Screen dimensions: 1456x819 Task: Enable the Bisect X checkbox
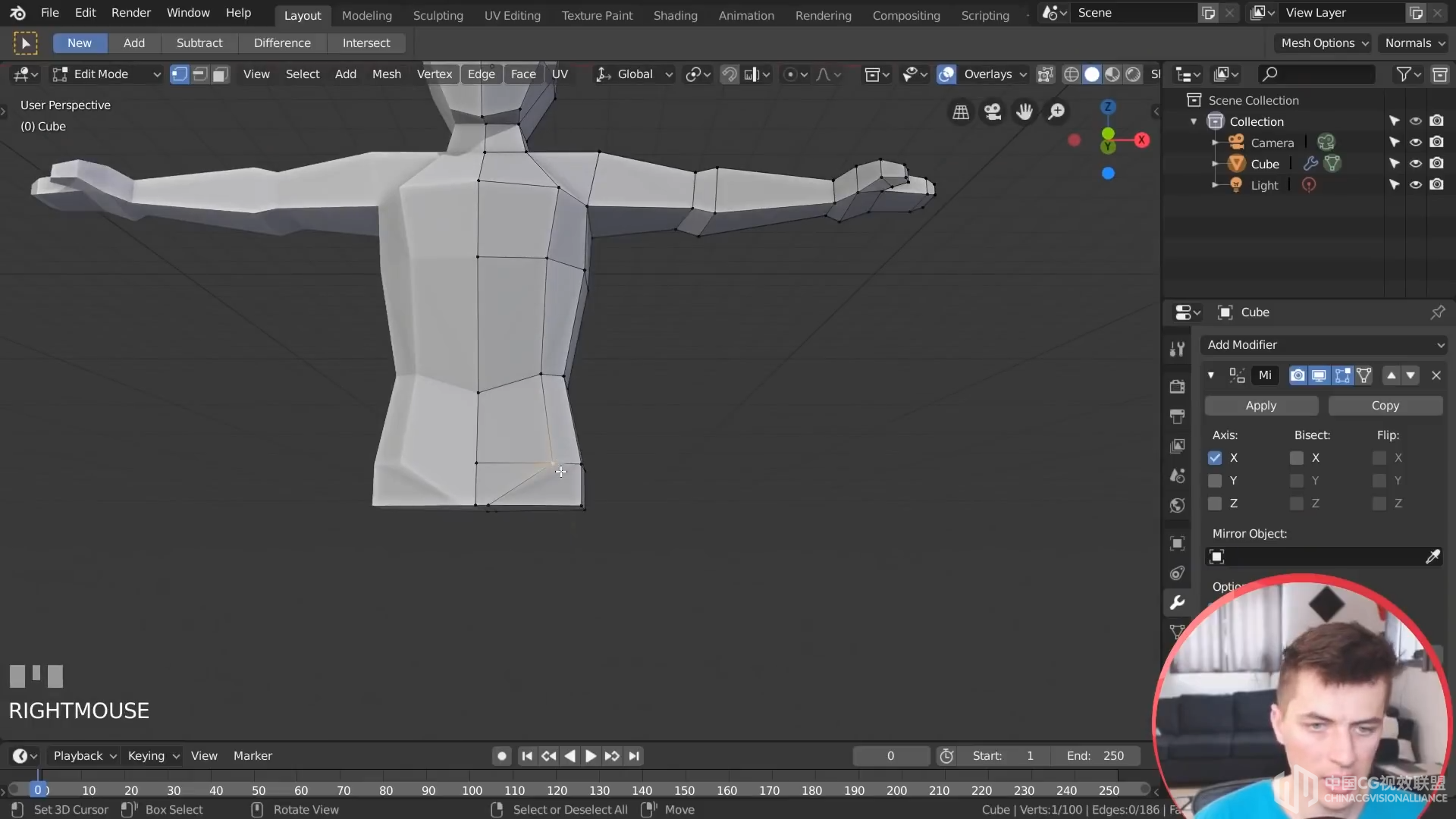pos(1297,458)
